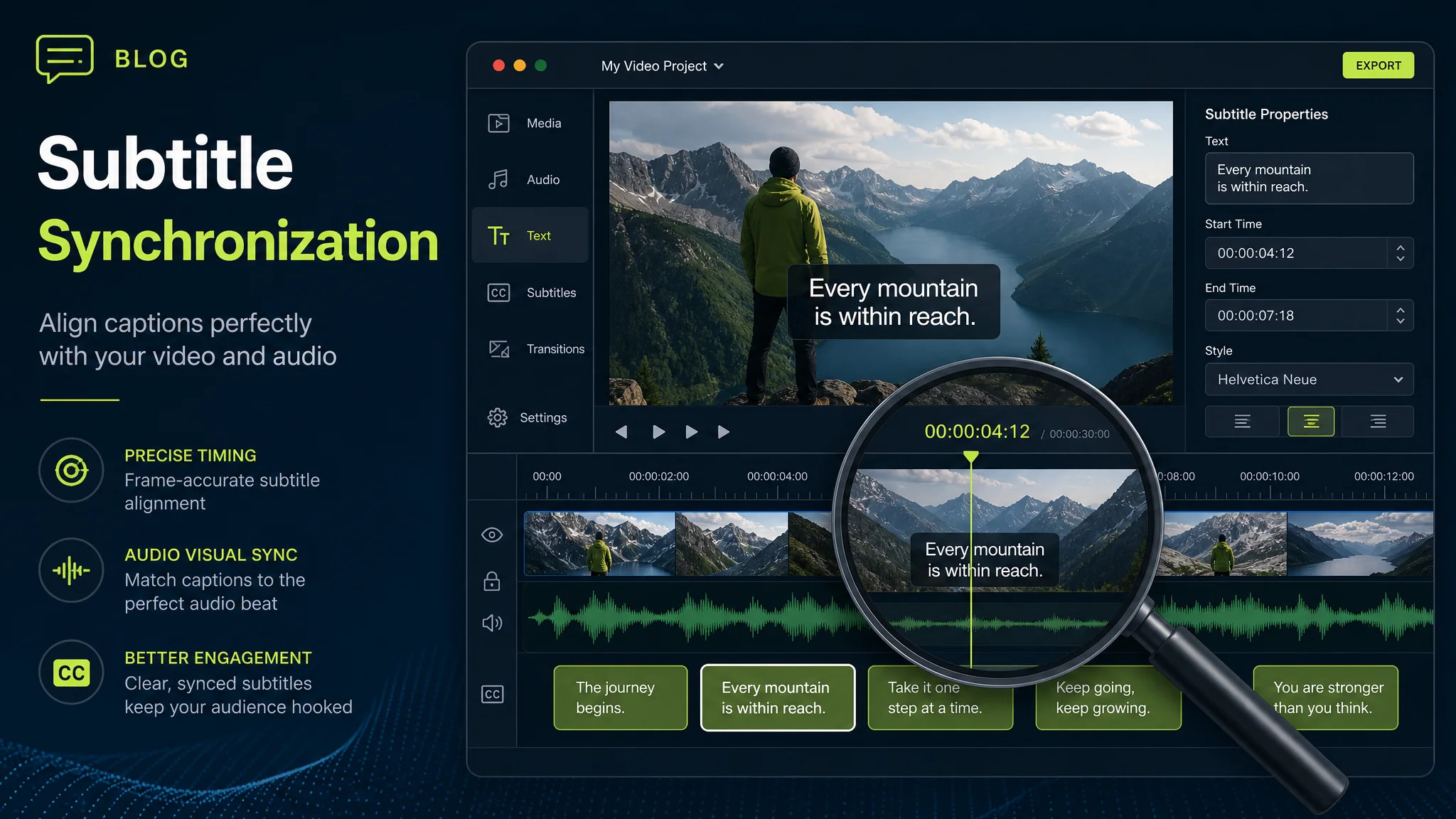The width and height of the screenshot is (1456, 819).
Task: Click the Start Time field showing 00:00:04:12
Action: pyautogui.click(x=1309, y=253)
